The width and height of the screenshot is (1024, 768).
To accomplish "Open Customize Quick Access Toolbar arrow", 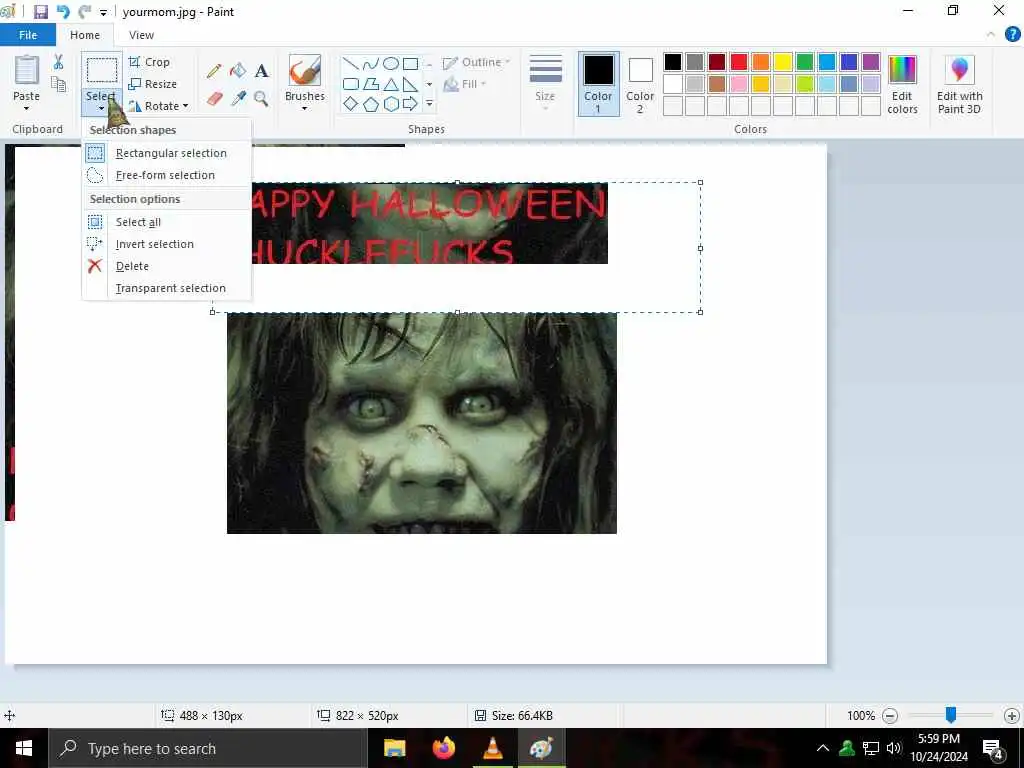I will click(103, 12).
